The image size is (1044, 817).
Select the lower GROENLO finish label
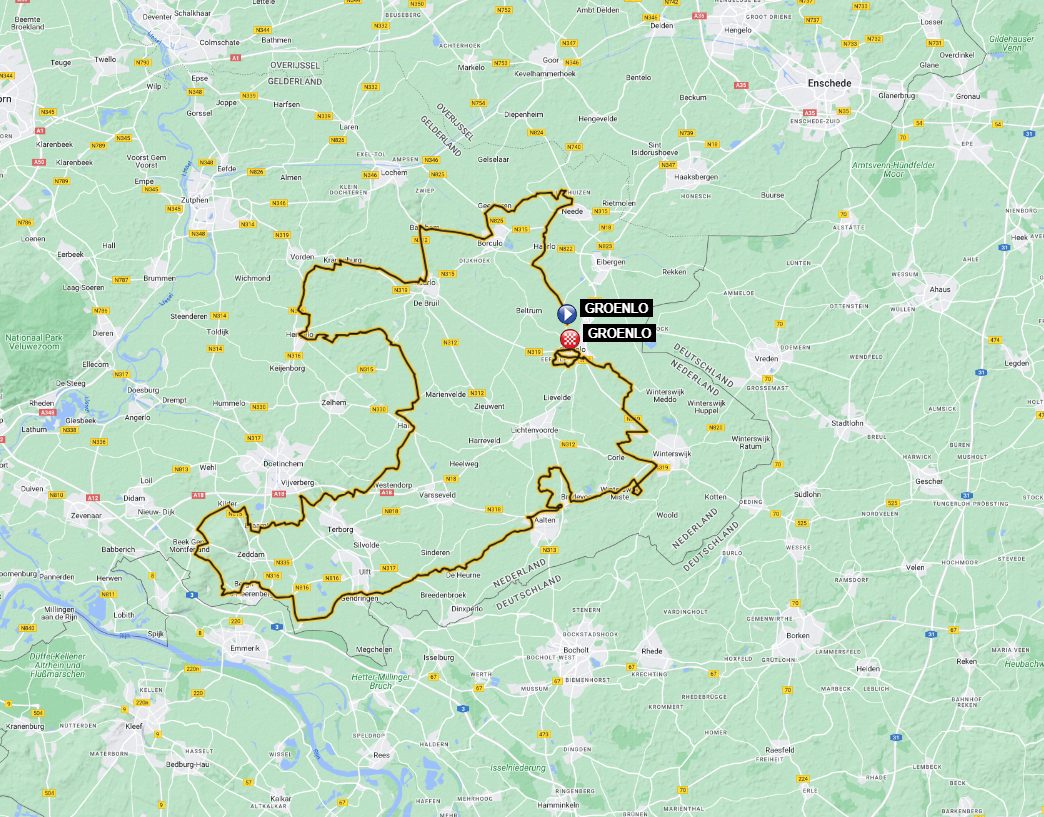click(619, 333)
